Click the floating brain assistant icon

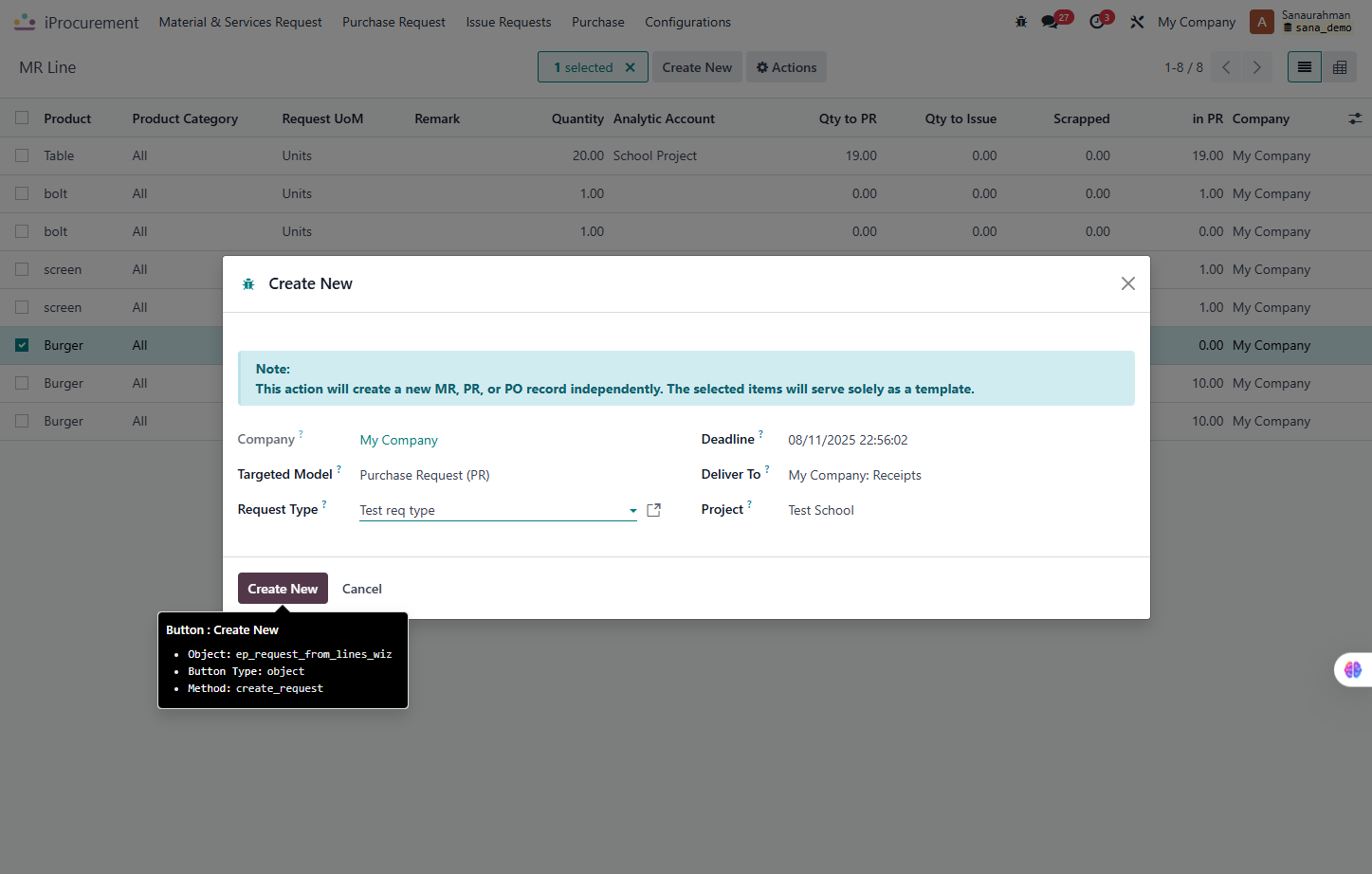[x=1353, y=669]
